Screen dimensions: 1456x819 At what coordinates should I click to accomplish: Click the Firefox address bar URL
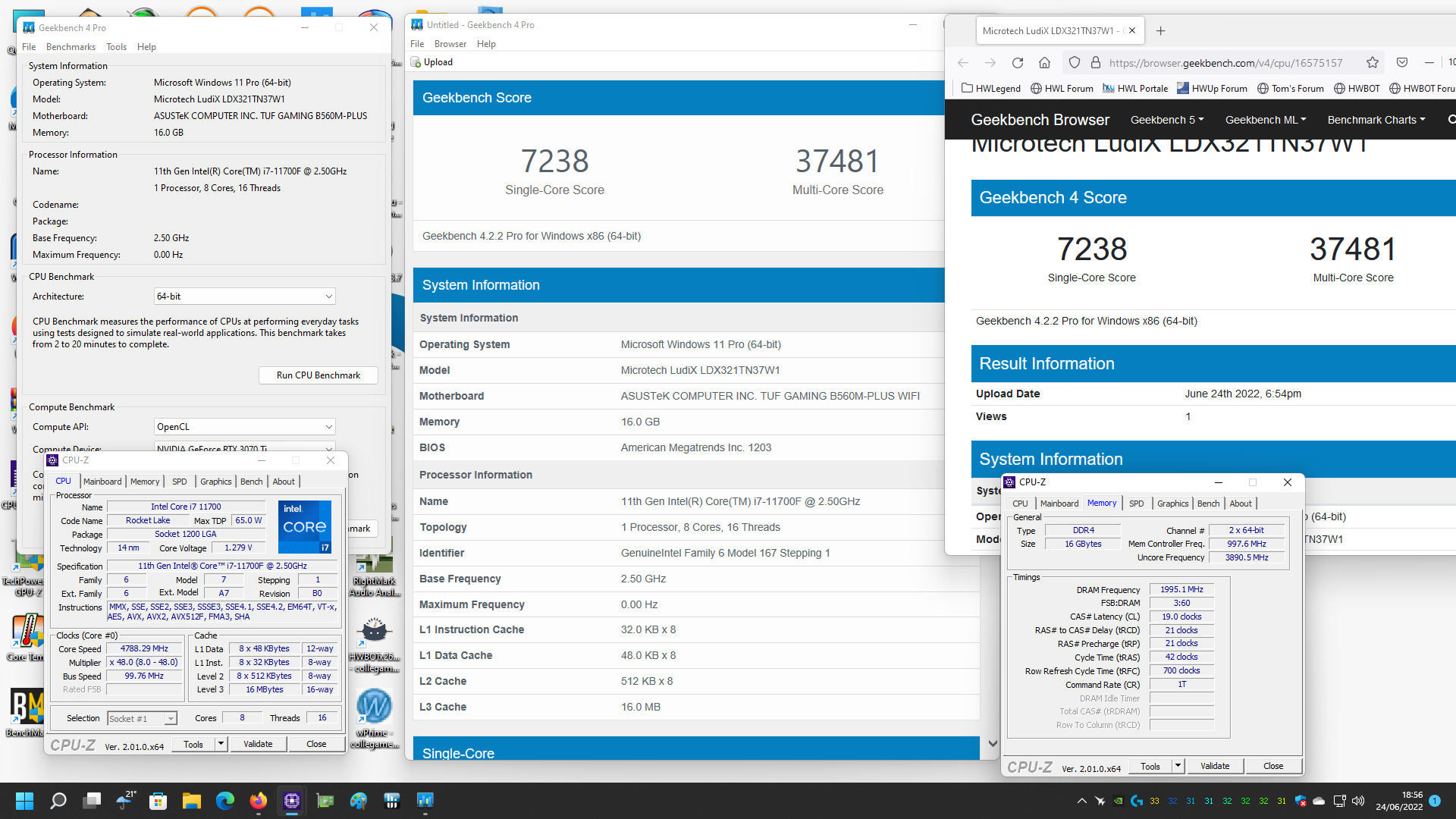tap(1225, 63)
